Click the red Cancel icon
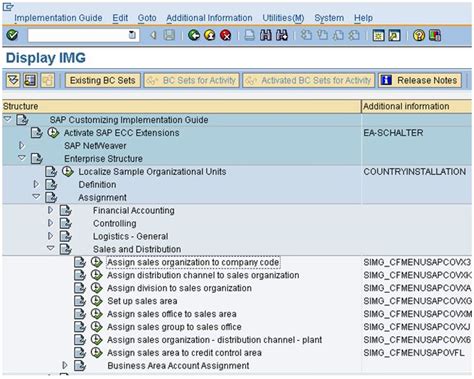The height and width of the screenshot is (379, 474). pyautogui.click(x=226, y=35)
